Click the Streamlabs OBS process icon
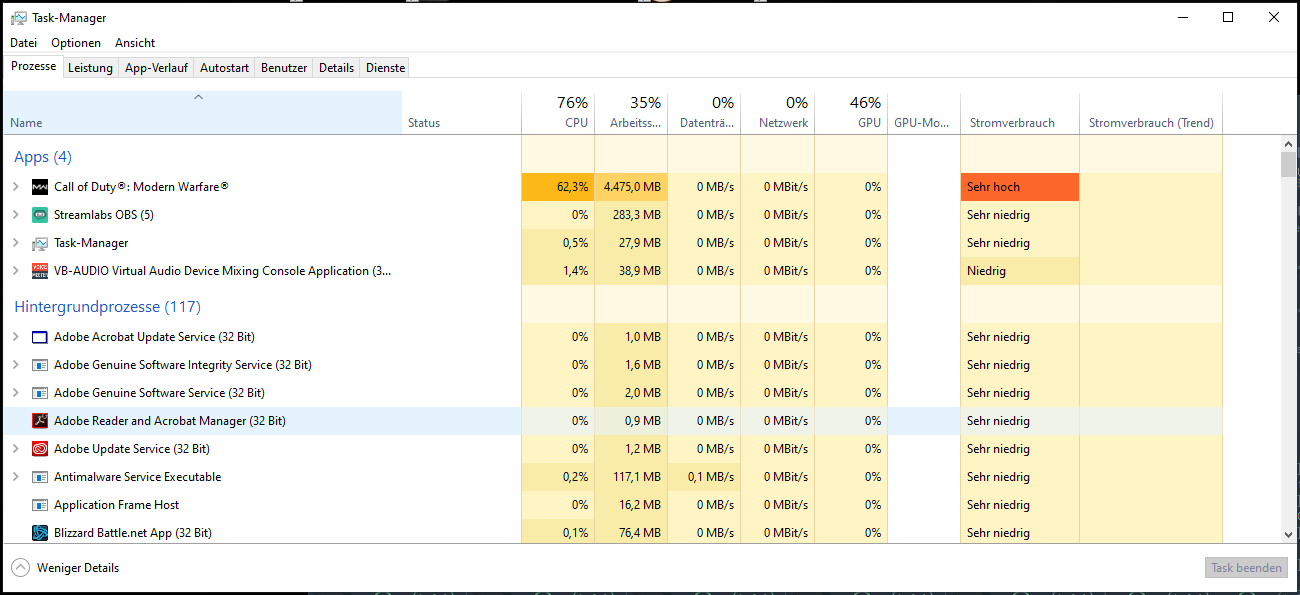 point(40,215)
